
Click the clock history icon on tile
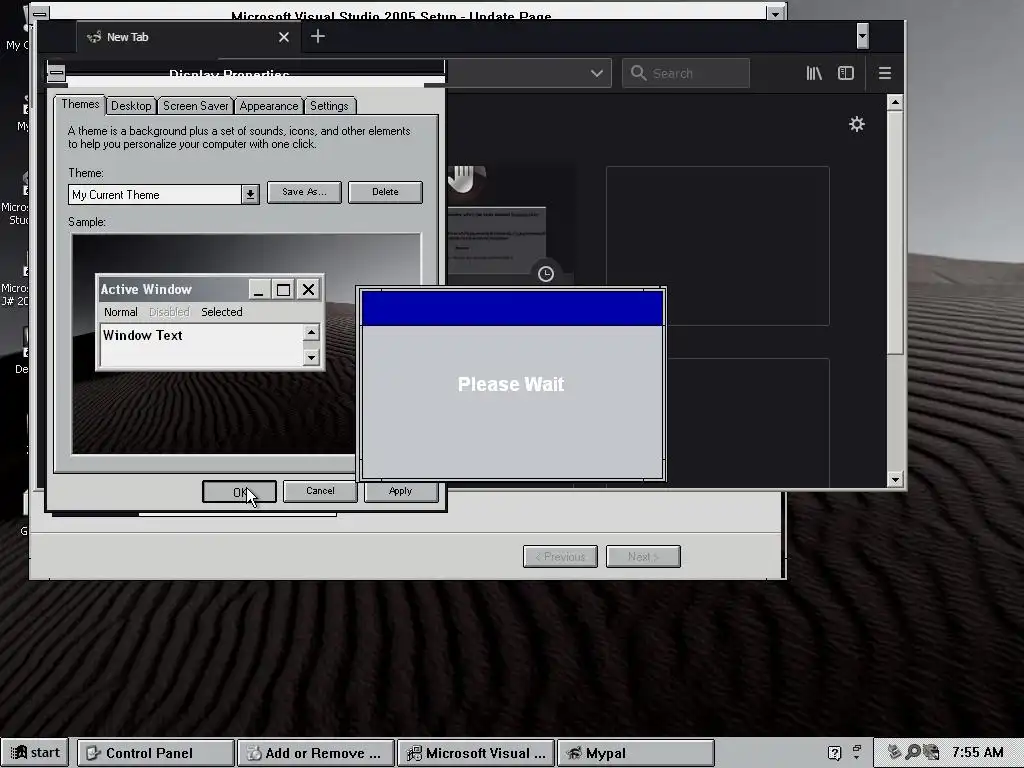point(545,274)
